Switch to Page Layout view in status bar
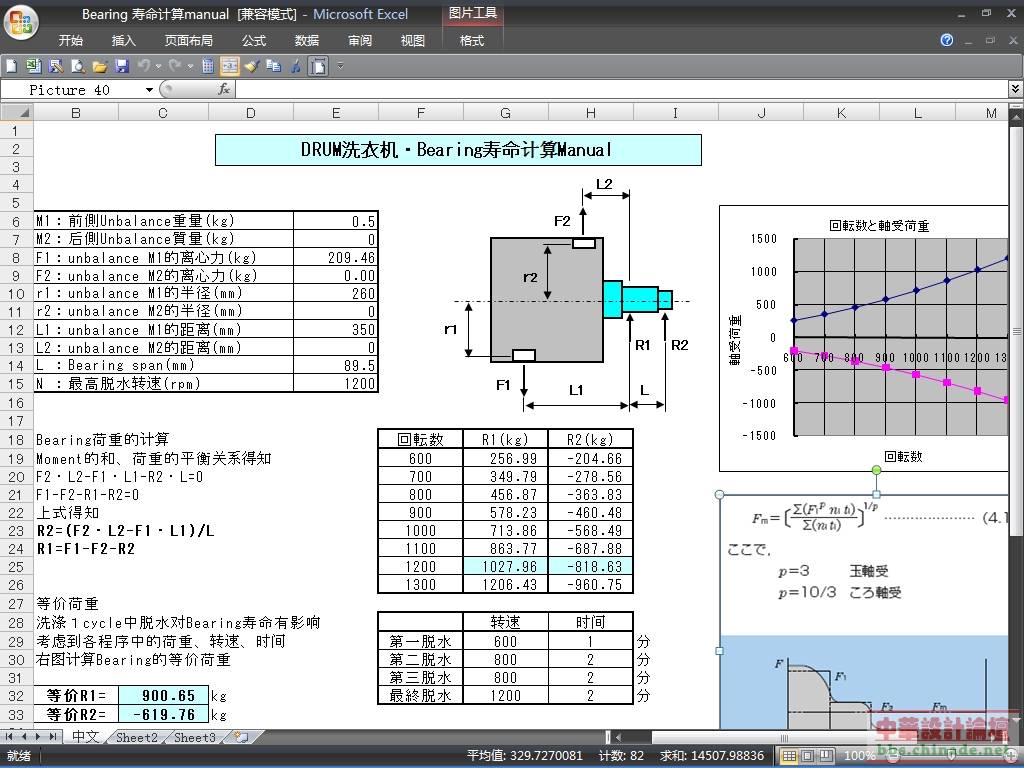The image size is (1024, 768). pos(808,756)
